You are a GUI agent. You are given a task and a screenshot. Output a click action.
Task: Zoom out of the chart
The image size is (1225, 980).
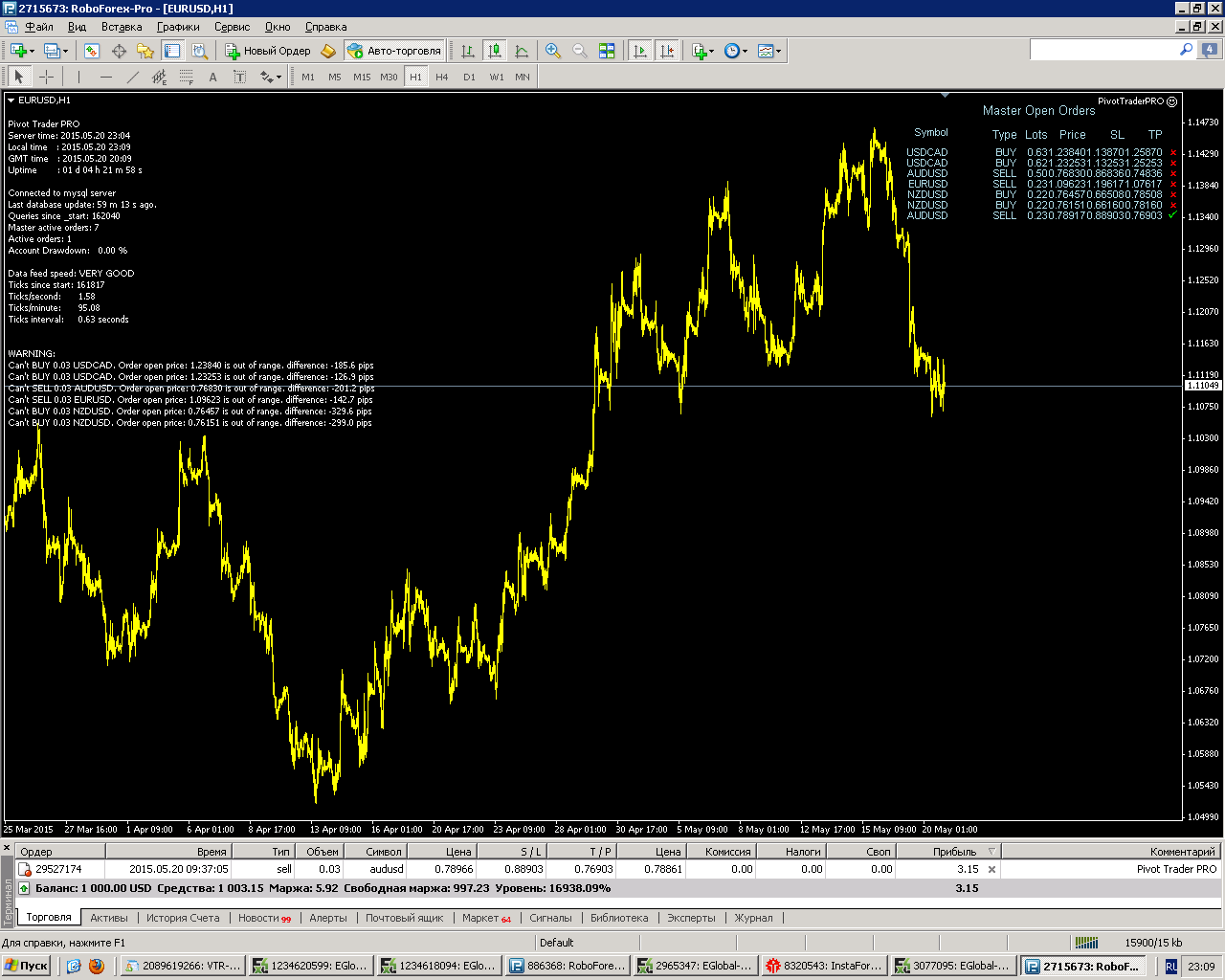(x=580, y=51)
